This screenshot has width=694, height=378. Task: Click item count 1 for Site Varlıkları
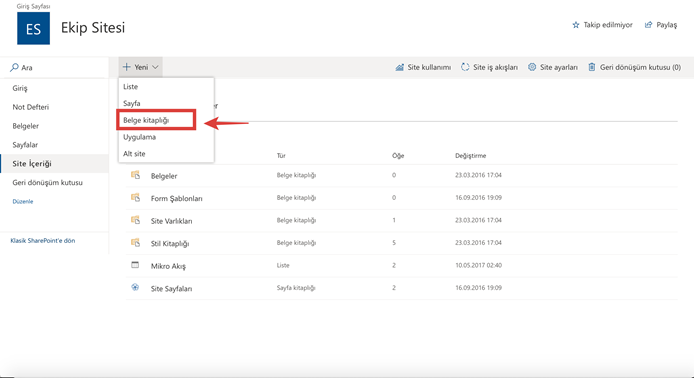[394, 220]
